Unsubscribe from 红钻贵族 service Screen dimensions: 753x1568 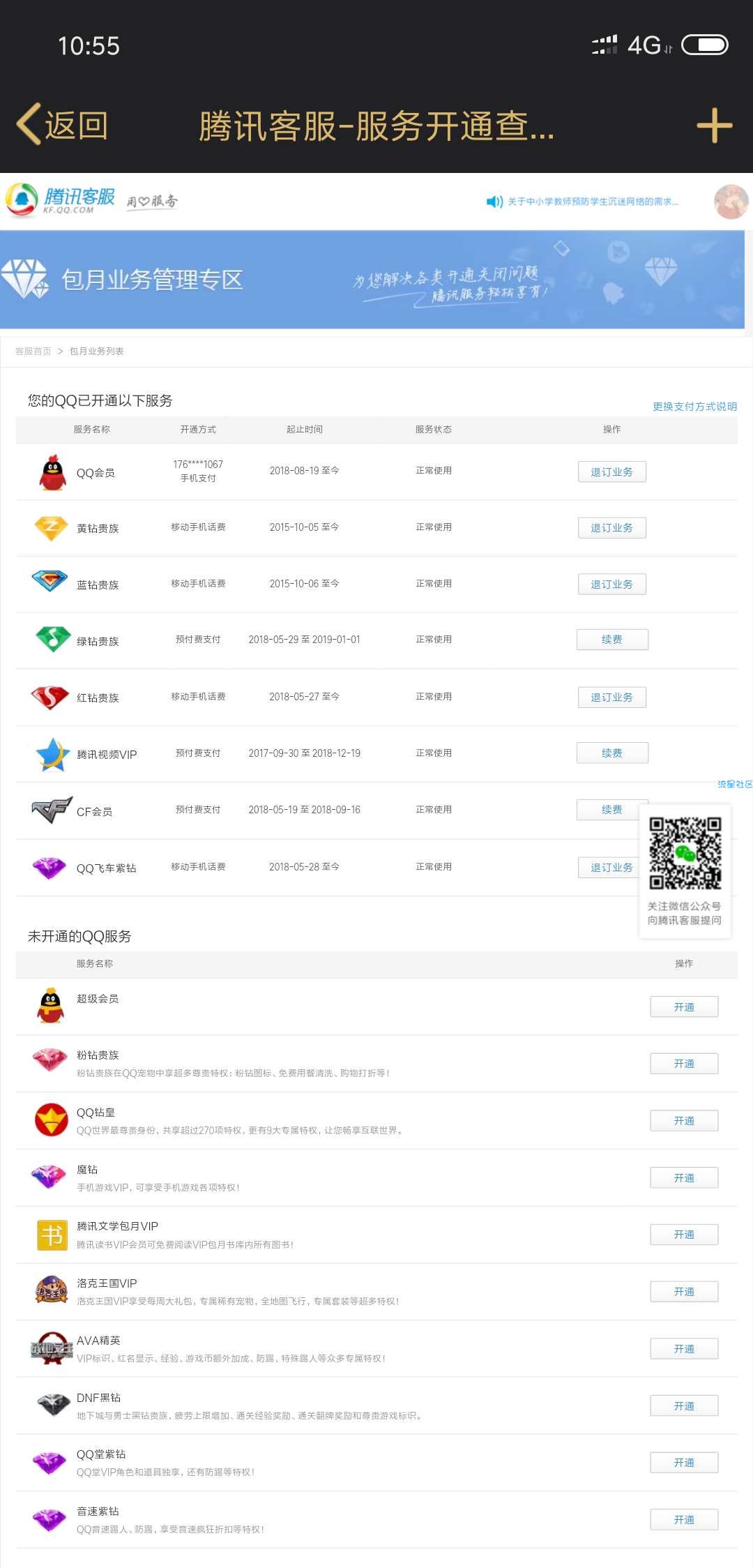tap(612, 698)
